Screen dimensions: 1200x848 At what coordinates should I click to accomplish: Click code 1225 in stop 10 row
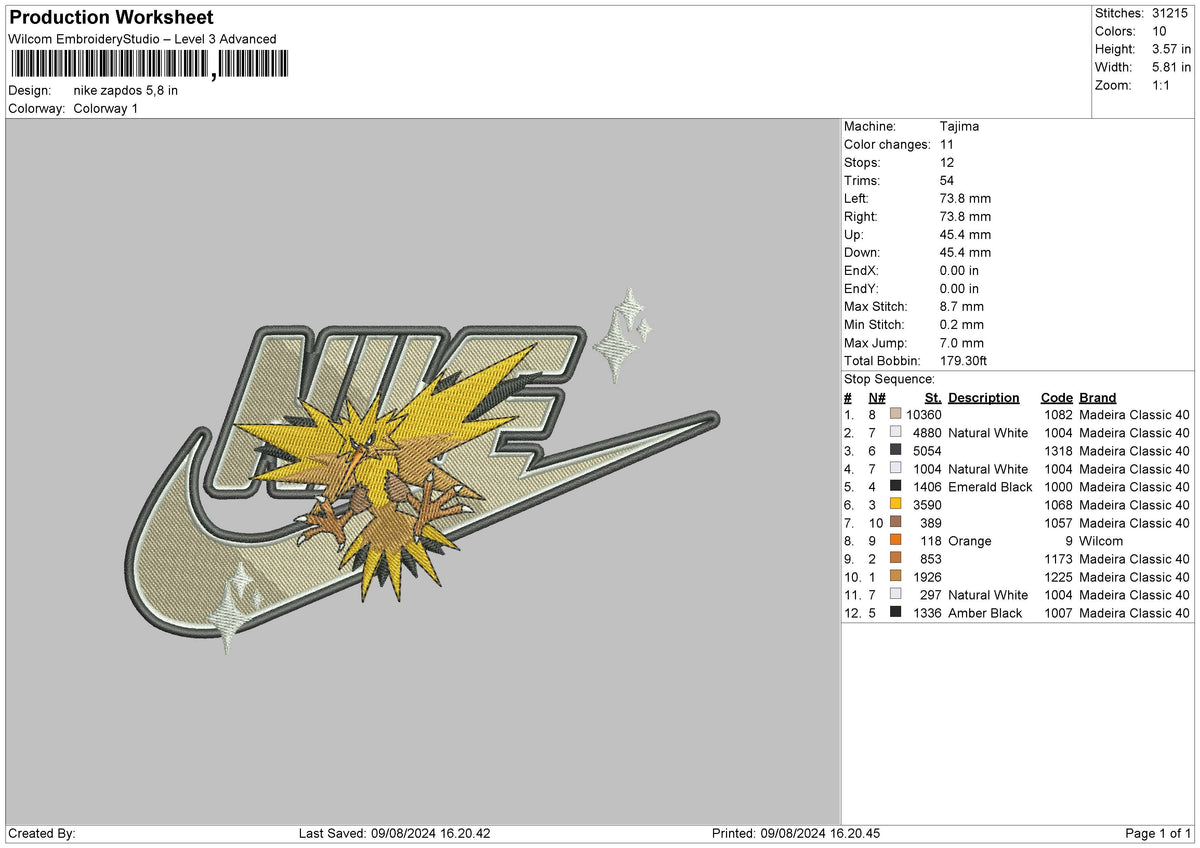click(1057, 577)
